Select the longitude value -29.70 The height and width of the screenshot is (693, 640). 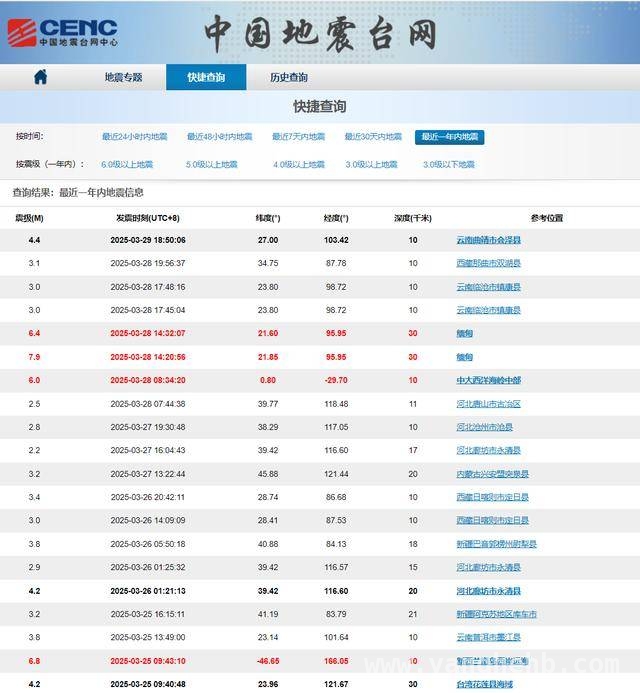coord(336,380)
